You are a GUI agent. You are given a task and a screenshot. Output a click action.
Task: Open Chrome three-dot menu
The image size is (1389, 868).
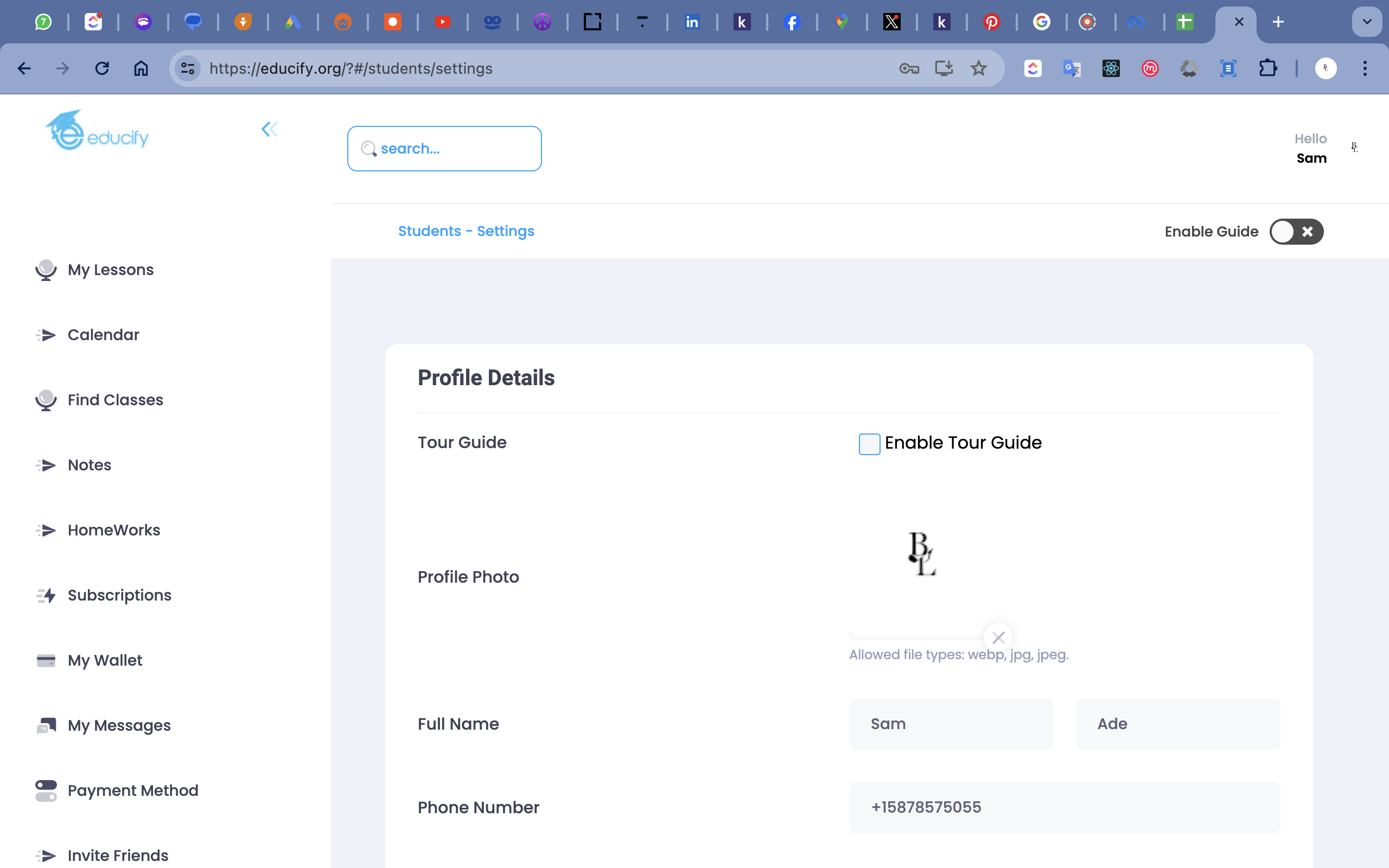[1365, 69]
